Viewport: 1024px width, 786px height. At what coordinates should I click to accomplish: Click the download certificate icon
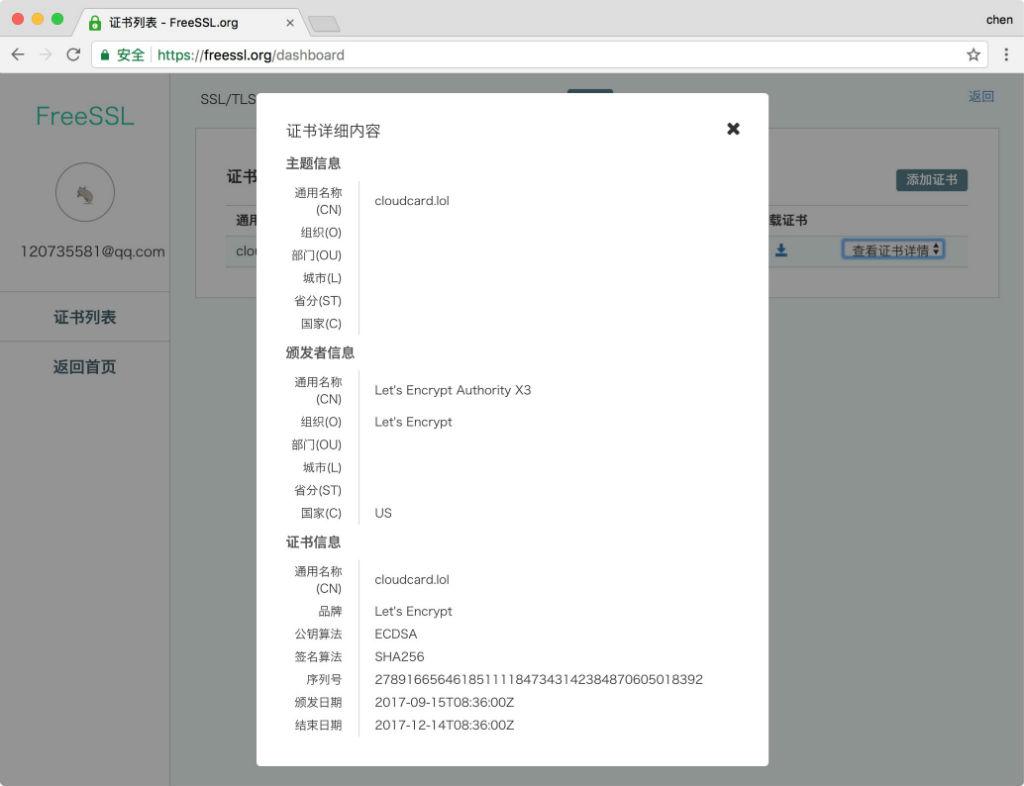pos(781,250)
